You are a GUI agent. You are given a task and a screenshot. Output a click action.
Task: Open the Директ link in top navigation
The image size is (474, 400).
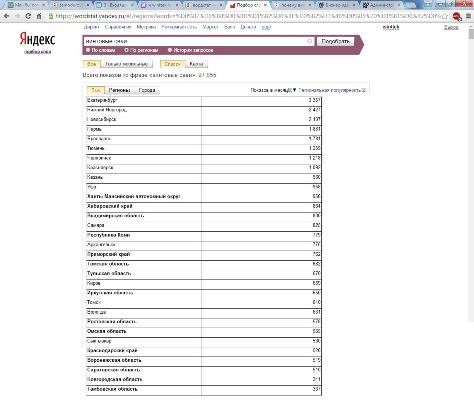click(x=91, y=27)
